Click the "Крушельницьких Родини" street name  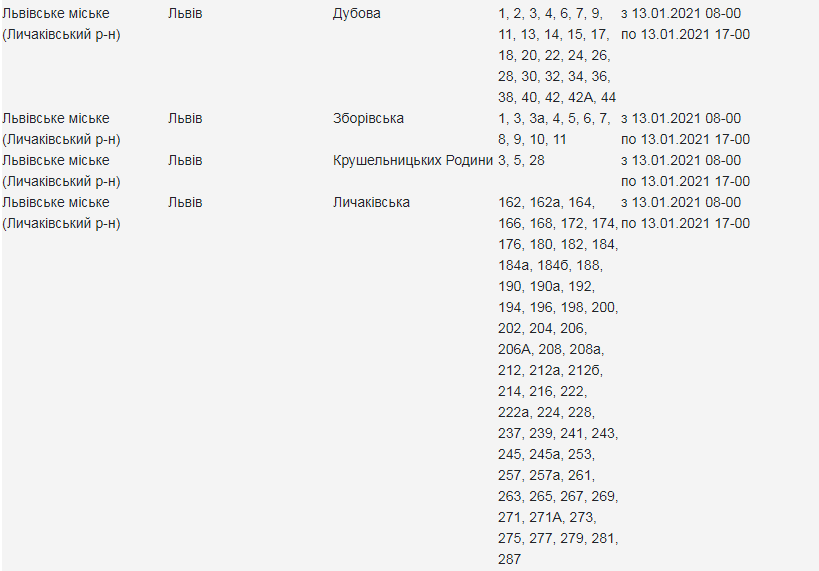(x=412, y=160)
